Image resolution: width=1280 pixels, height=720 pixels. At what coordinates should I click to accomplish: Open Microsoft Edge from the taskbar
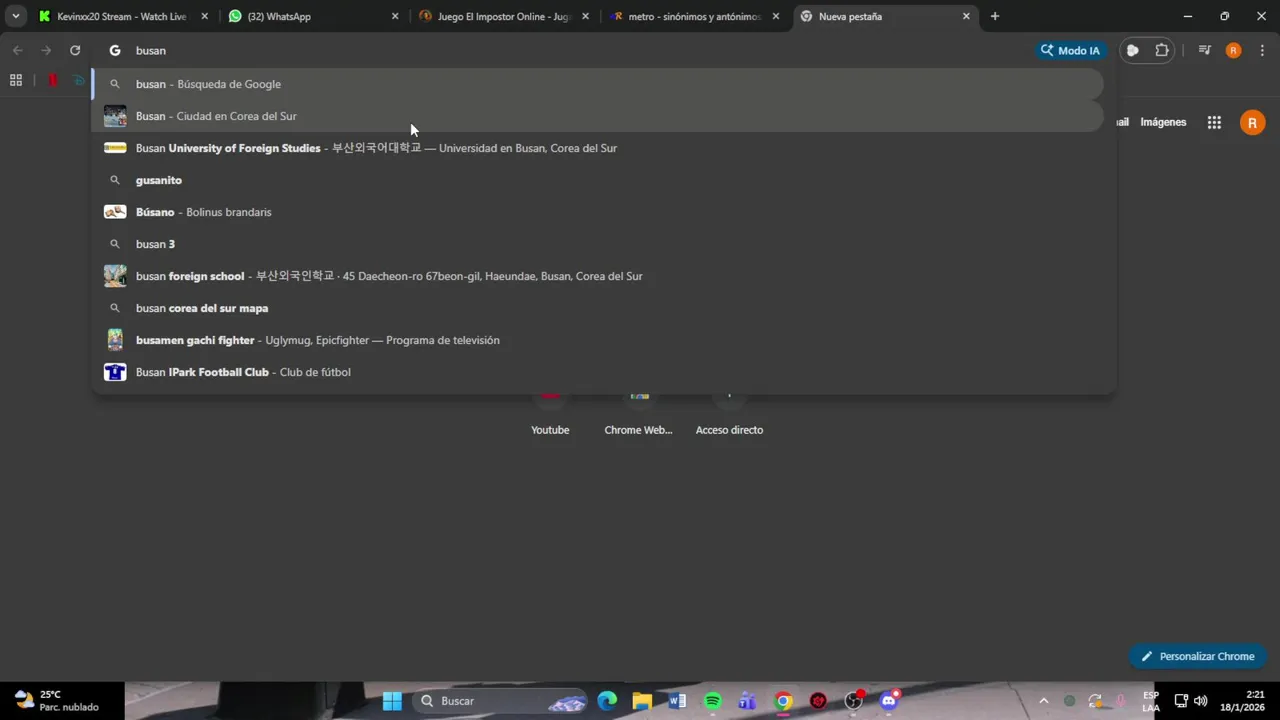click(607, 701)
